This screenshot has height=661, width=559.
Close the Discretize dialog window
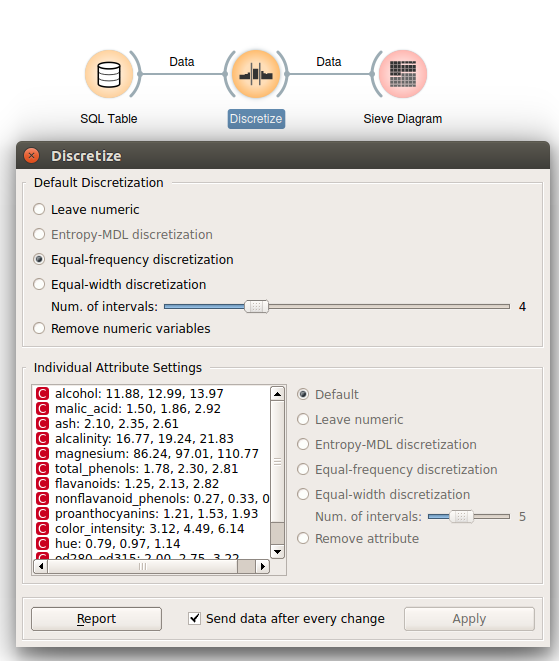pos(32,156)
